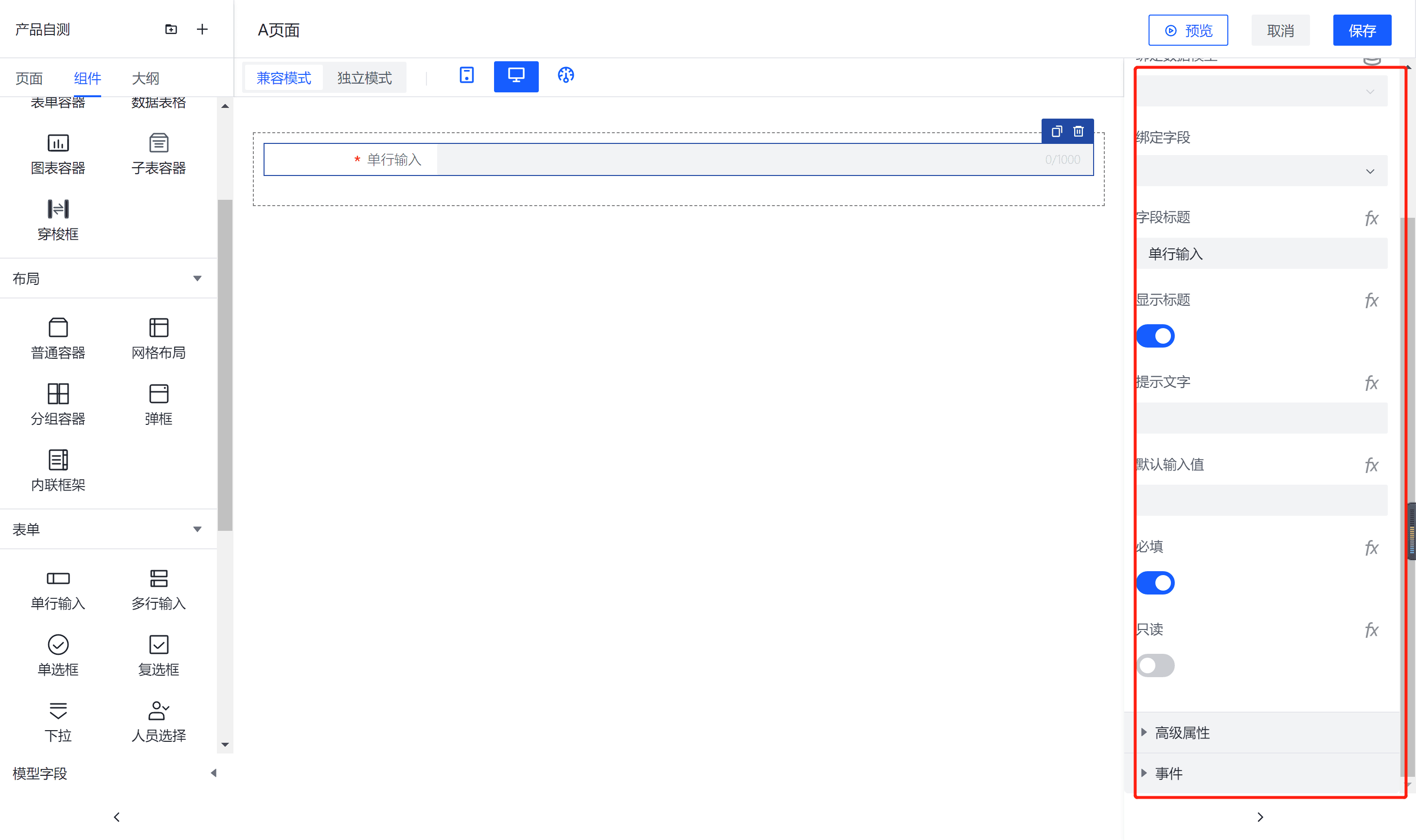The height and width of the screenshot is (840, 1416).
Task: Click the delete icon on the selected field
Action: point(1078,131)
